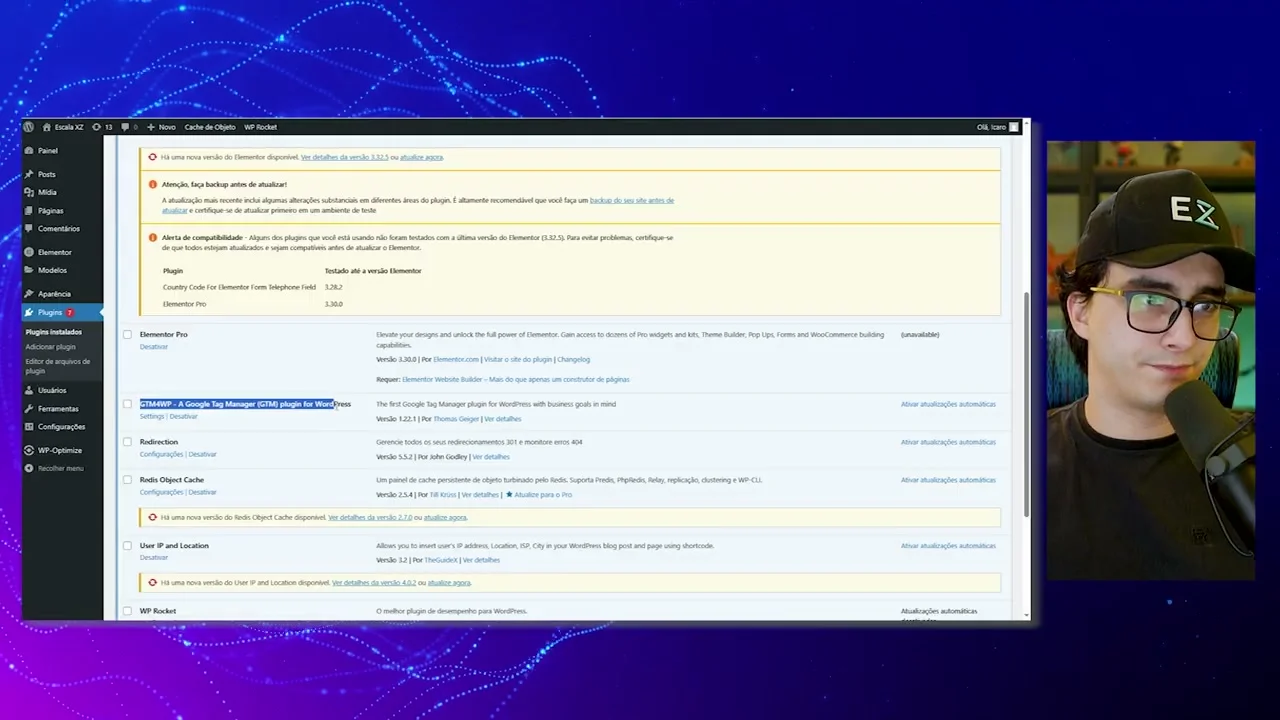Click atualize agora in Elementor notice
1280x720 pixels.
tap(421, 157)
